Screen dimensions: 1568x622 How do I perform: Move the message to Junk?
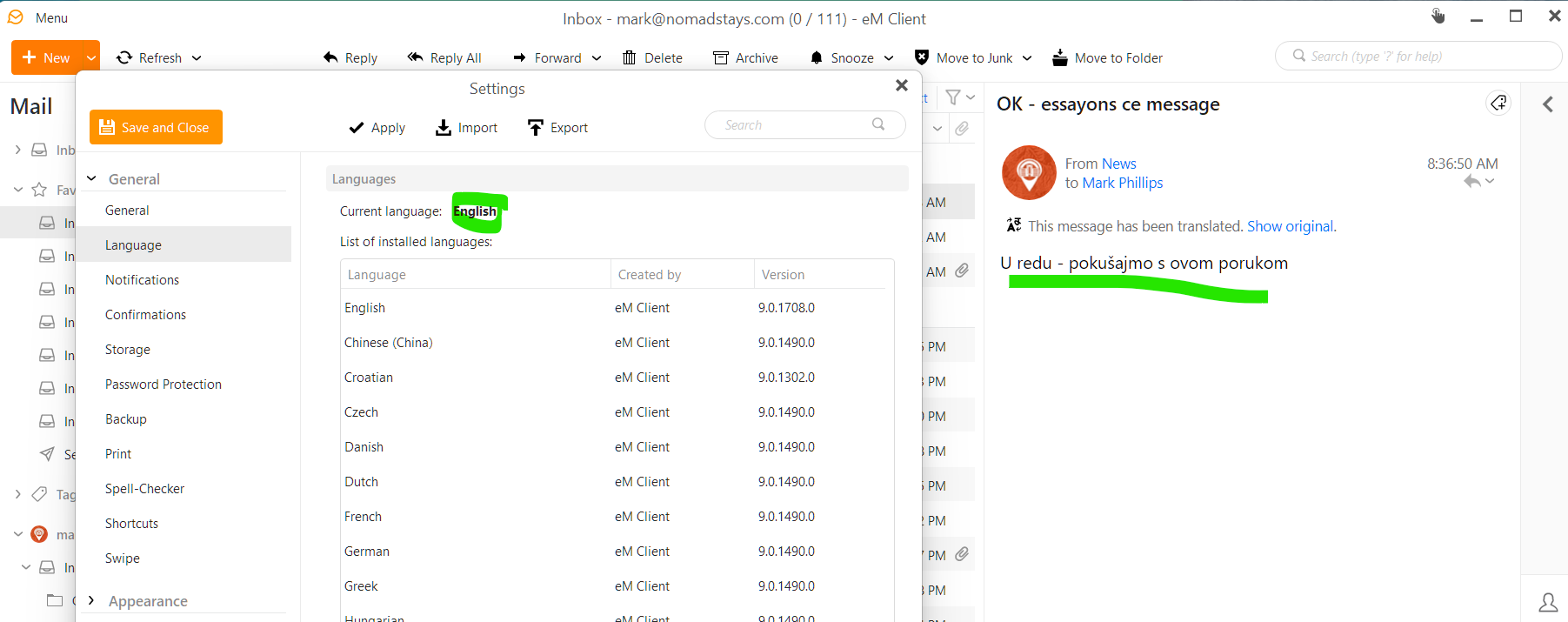click(x=964, y=58)
